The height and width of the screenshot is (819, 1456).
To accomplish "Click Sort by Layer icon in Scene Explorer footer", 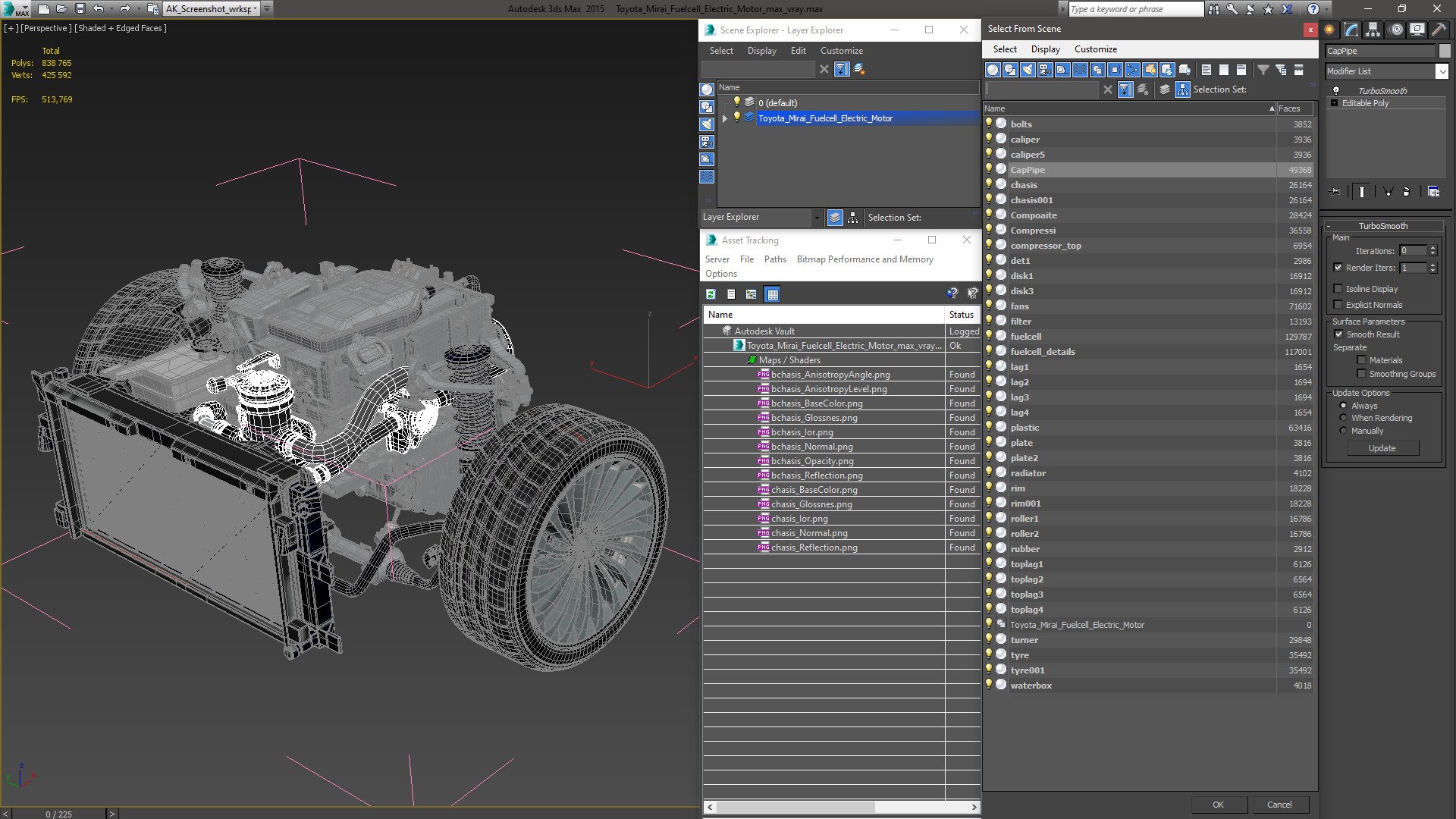I will click(835, 218).
